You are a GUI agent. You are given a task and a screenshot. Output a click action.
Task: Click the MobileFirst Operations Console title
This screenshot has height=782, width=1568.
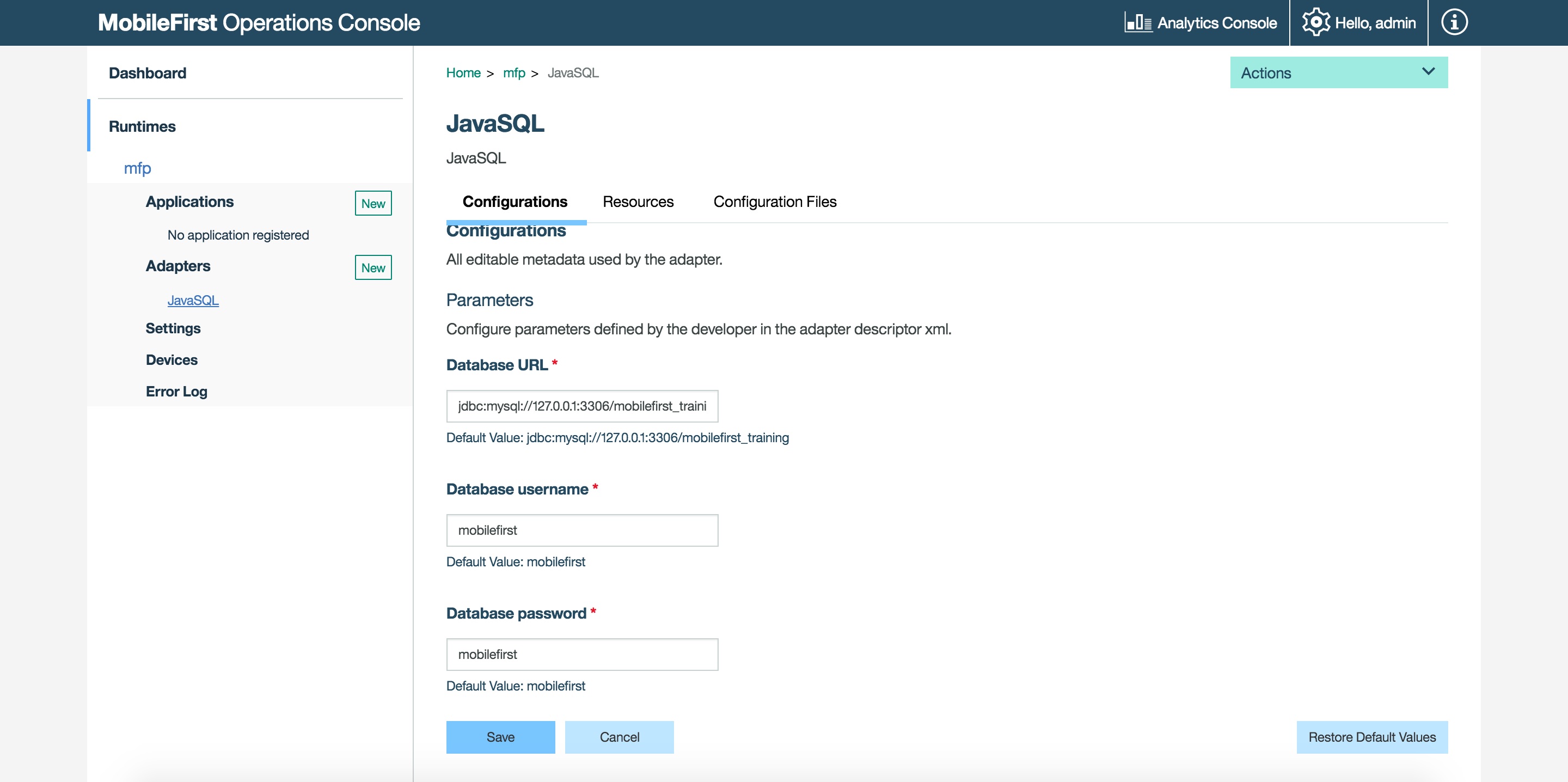pyautogui.click(x=259, y=22)
